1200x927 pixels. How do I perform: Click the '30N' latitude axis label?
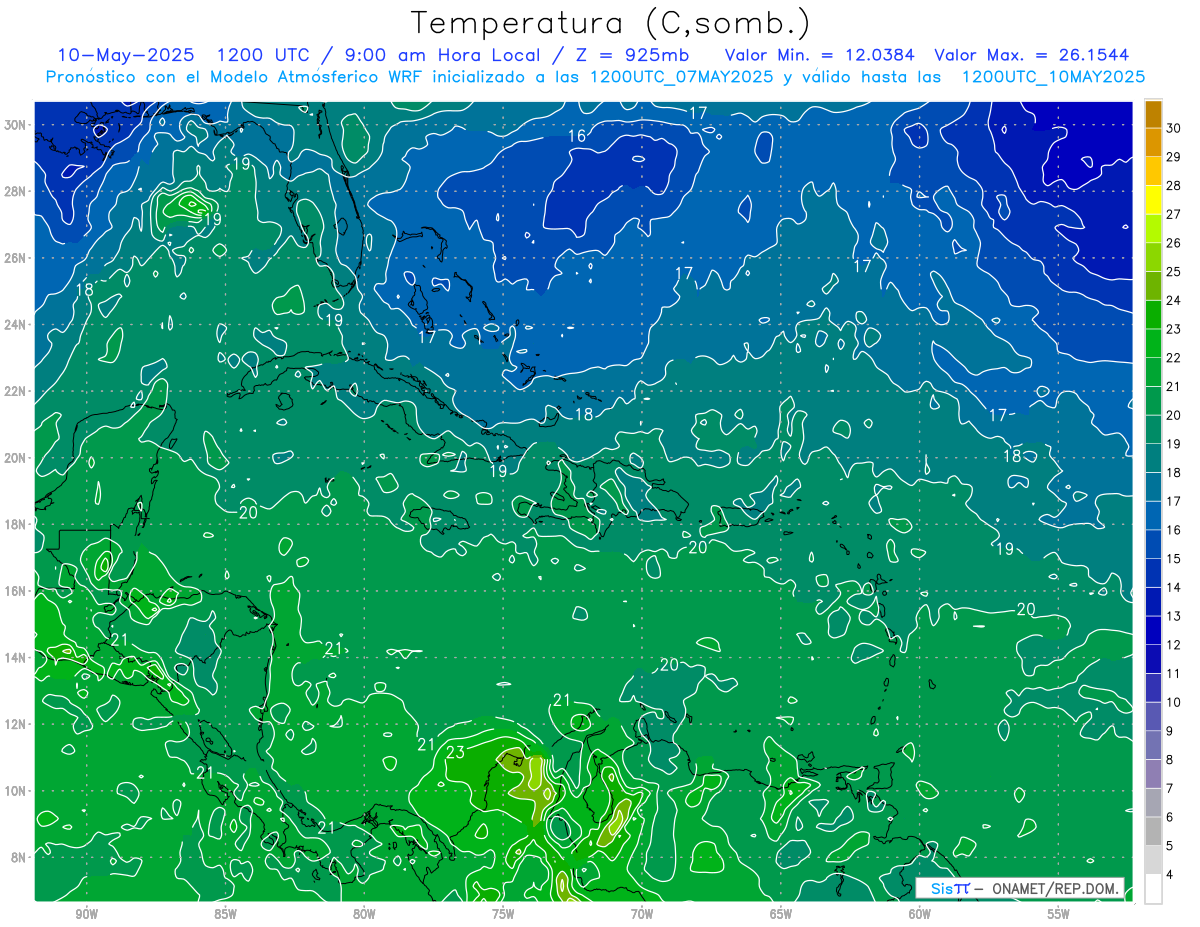coord(15,125)
